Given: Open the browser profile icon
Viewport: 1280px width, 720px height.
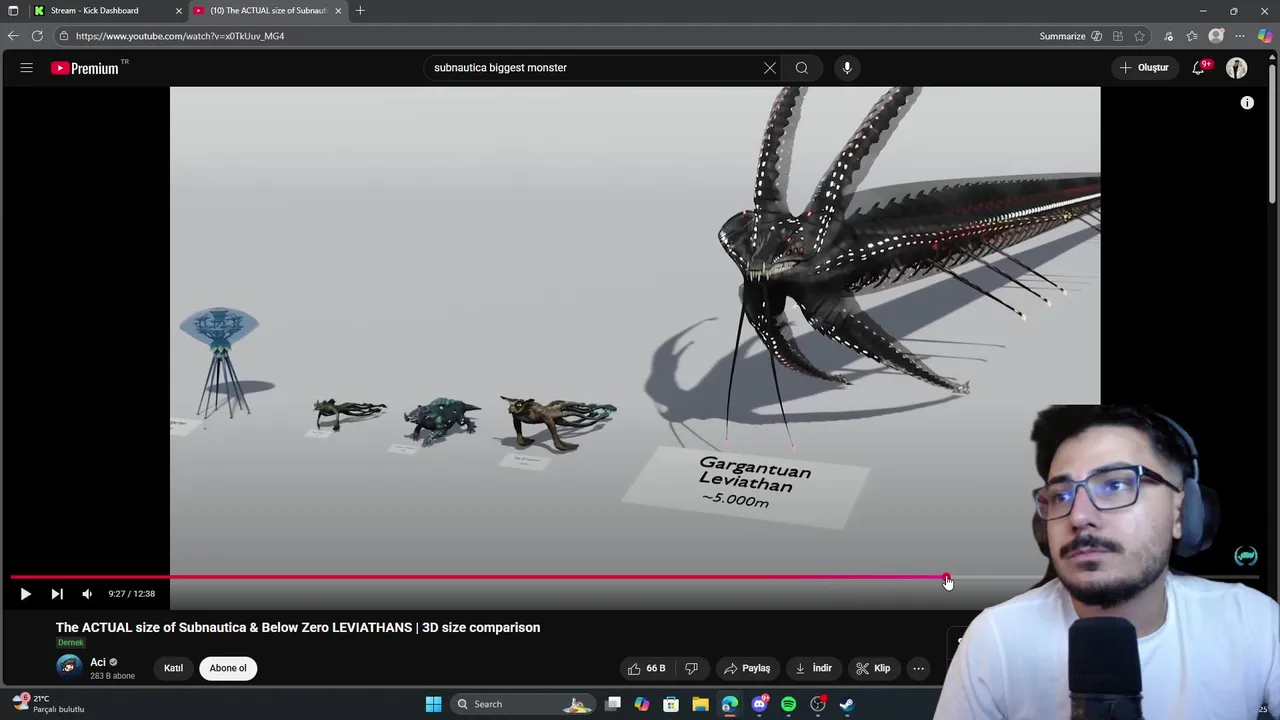Looking at the screenshot, I should coord(1216,36).
